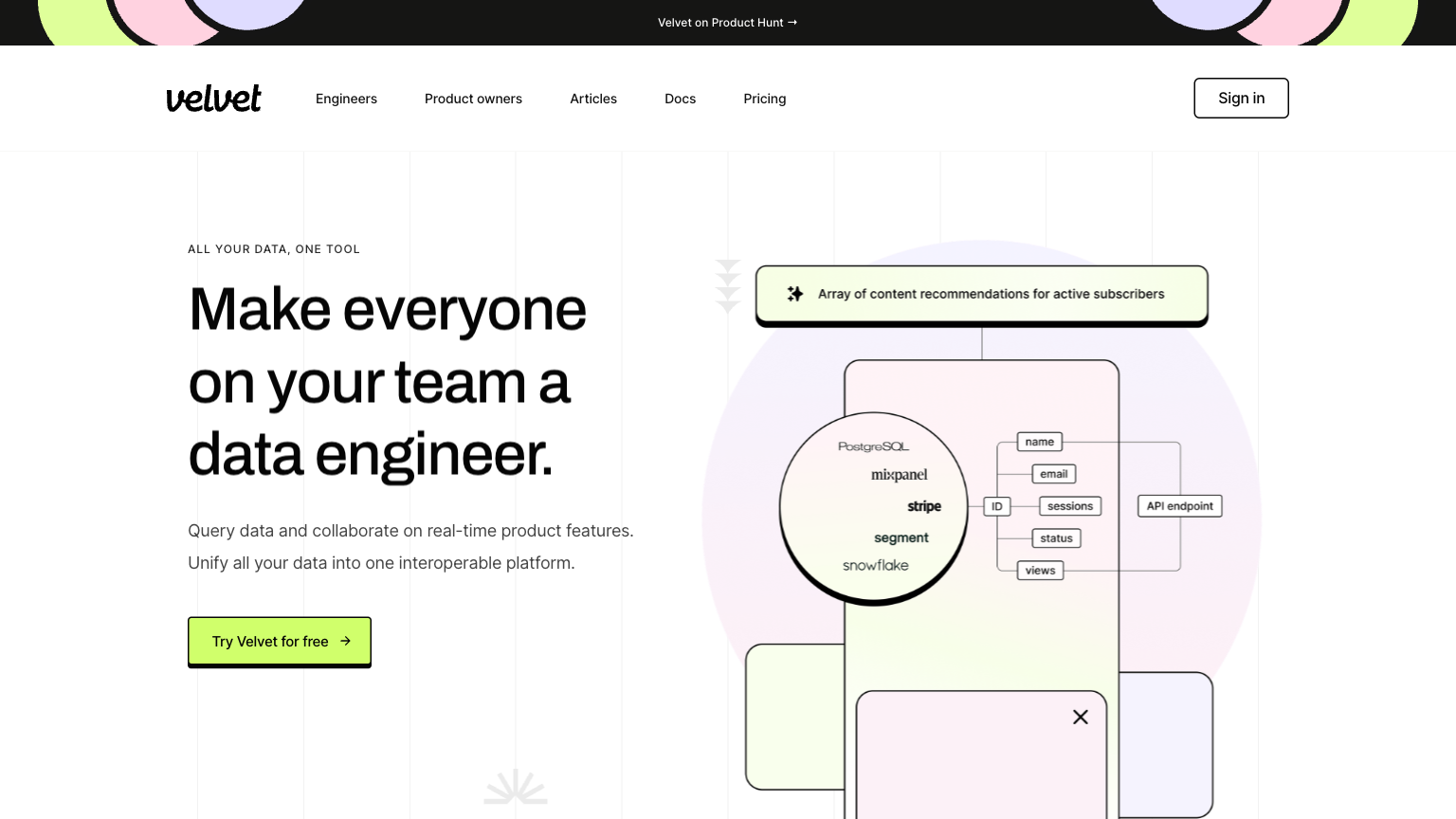
Task: Click the sunburst icon at page bottom
Action: click(x=516, y=788)
